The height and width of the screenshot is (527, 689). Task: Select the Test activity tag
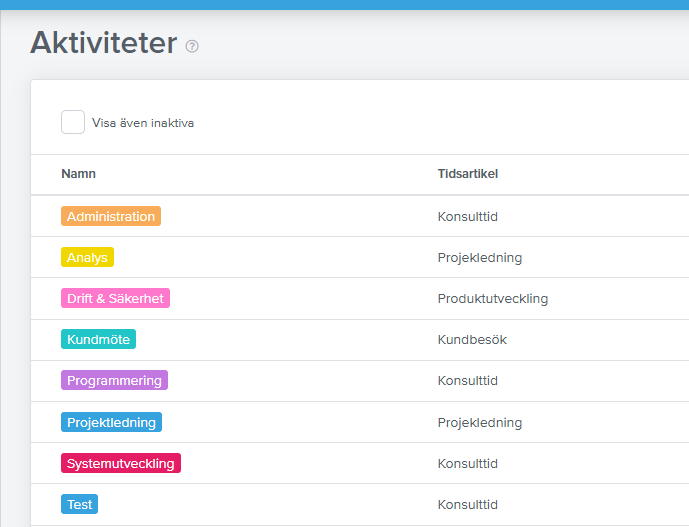pos(80,504)
